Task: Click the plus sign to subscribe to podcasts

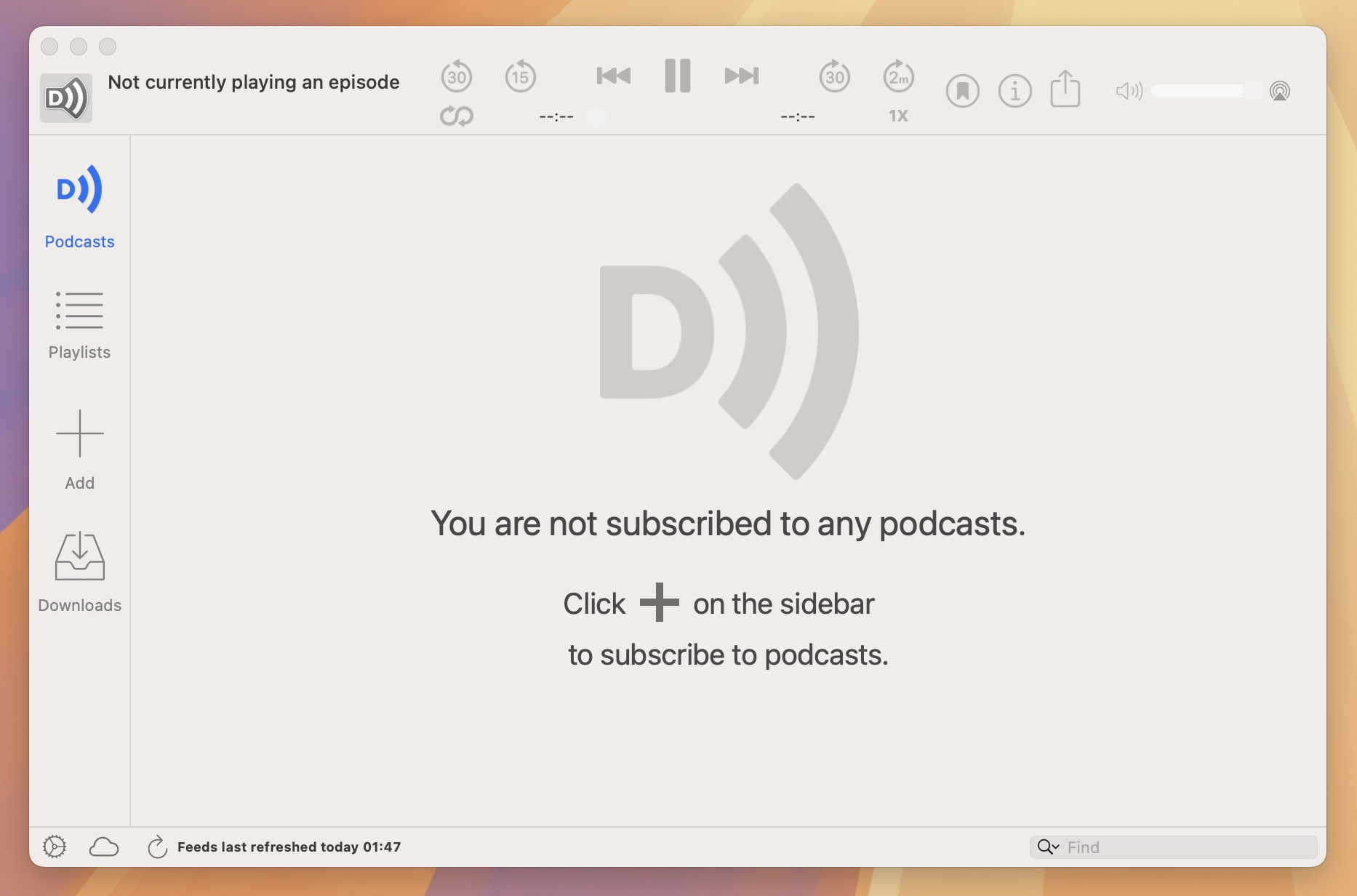Action: click(659, 602)
